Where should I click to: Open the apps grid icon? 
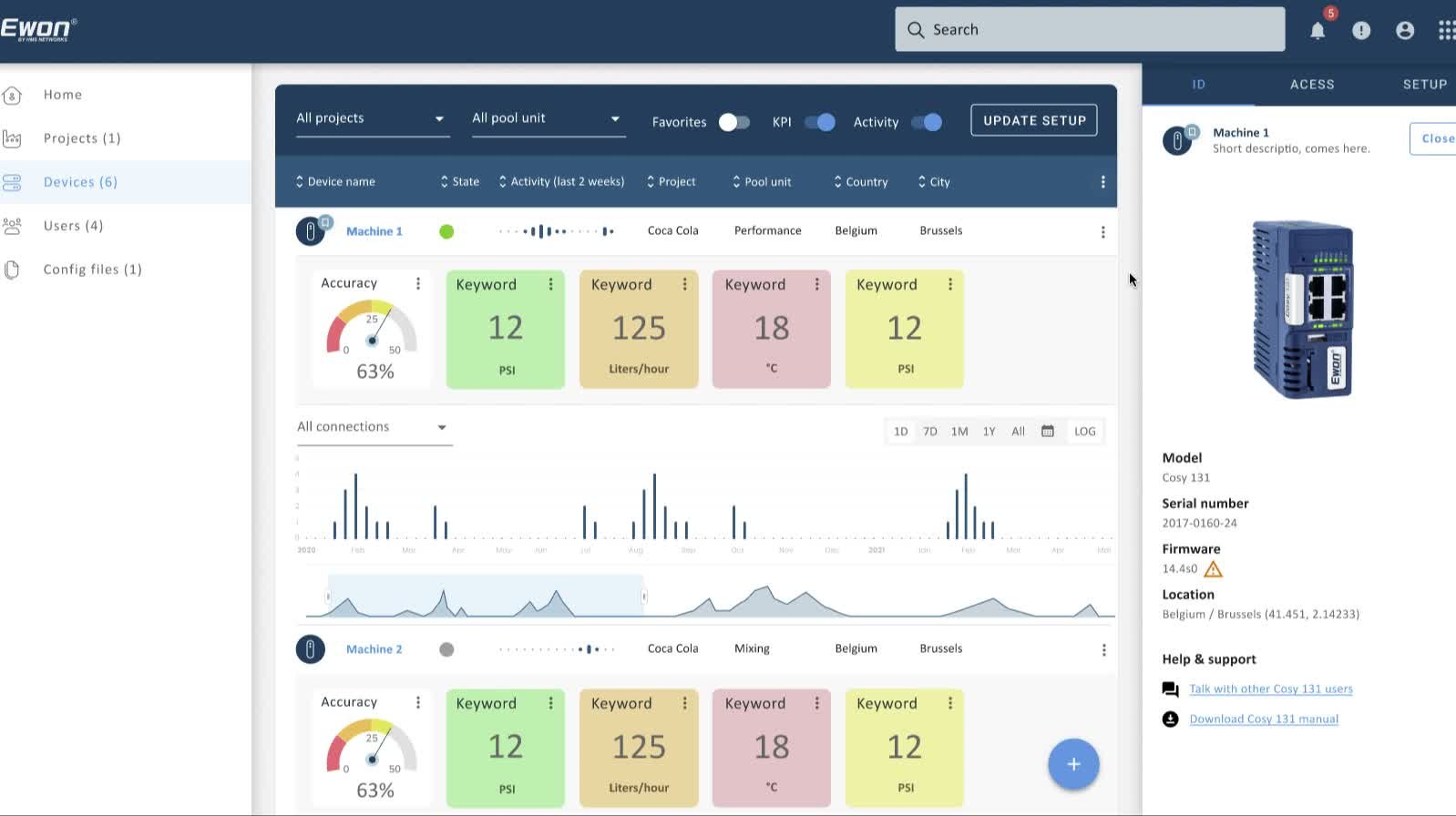click(x=1447, y=31)
